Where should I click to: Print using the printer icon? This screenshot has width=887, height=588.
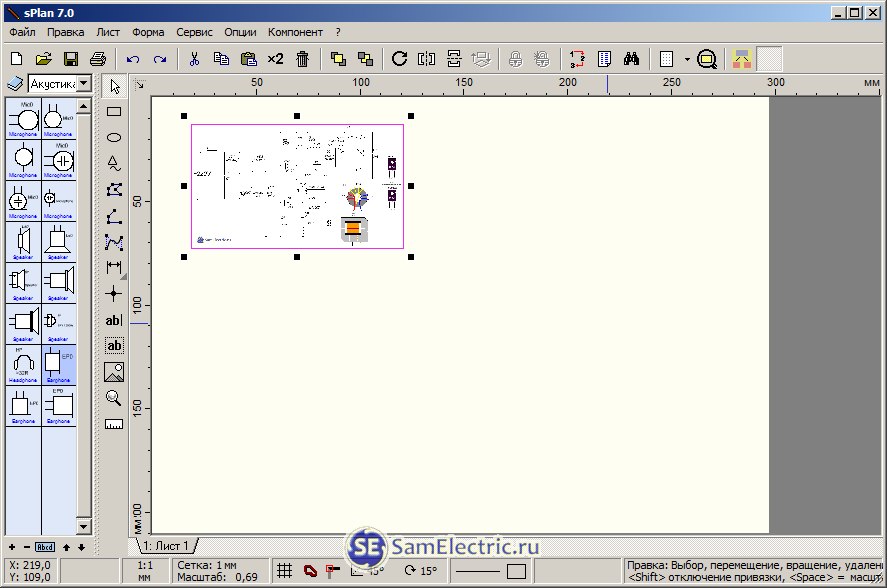[98, 59]
